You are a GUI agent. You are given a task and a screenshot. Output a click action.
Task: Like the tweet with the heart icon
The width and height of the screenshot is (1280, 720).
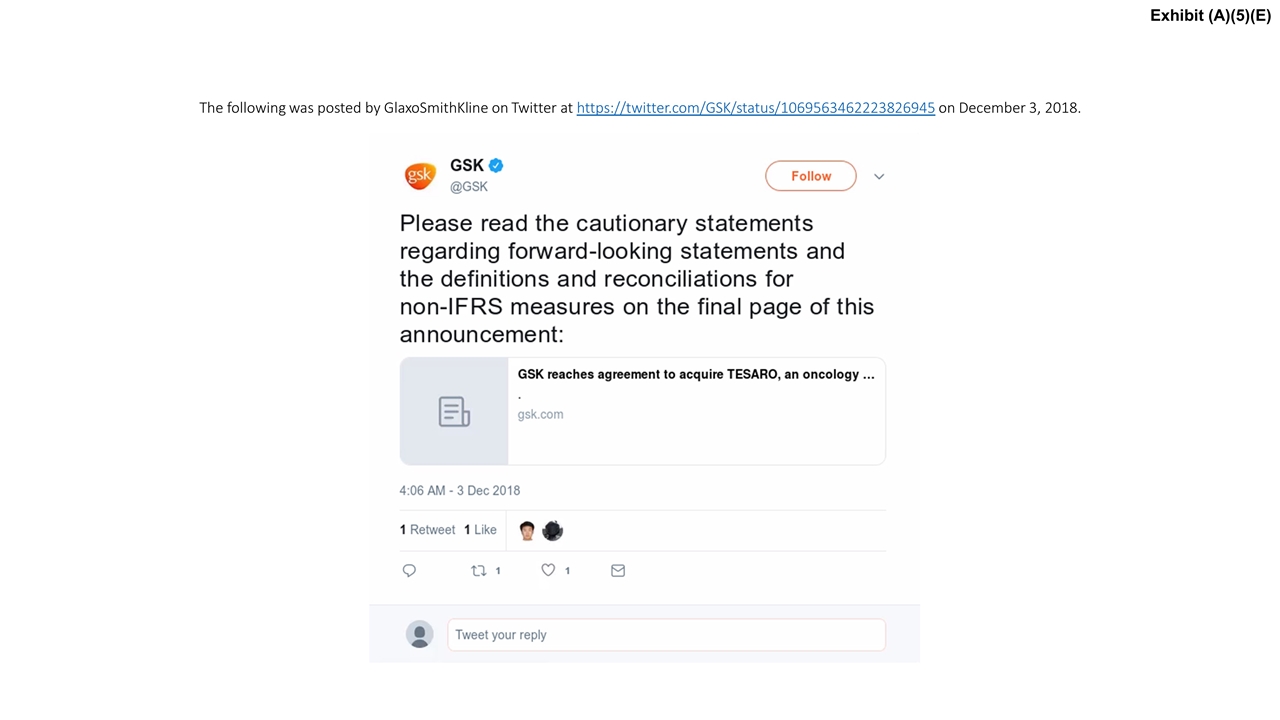(x=548, y=570)
